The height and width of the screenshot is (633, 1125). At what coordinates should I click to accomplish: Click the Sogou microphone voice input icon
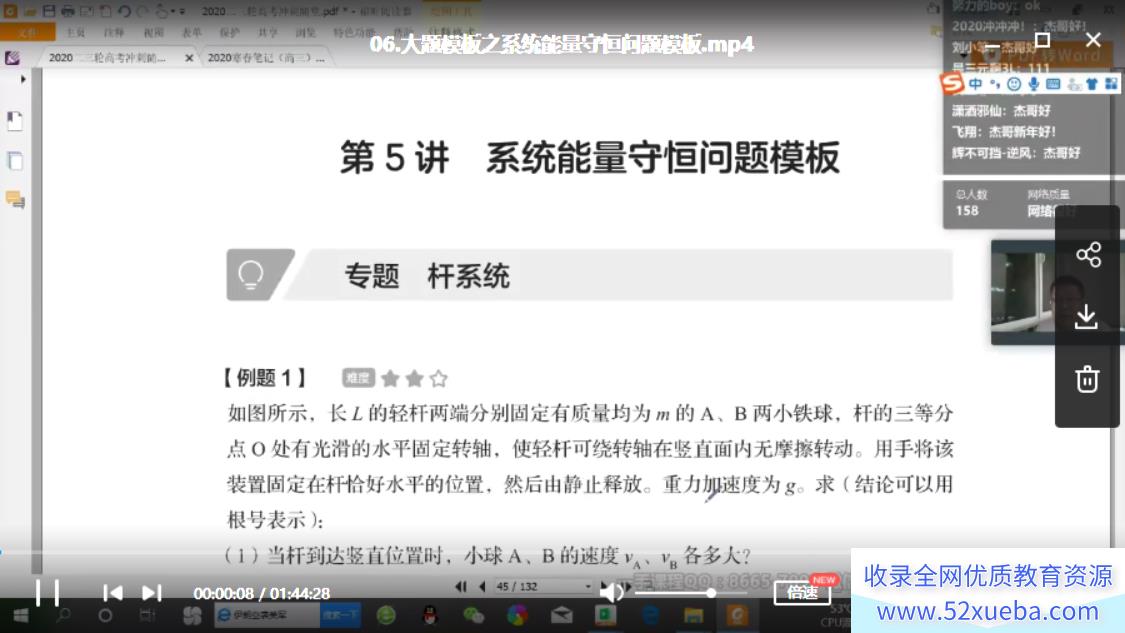(1033, 84)
